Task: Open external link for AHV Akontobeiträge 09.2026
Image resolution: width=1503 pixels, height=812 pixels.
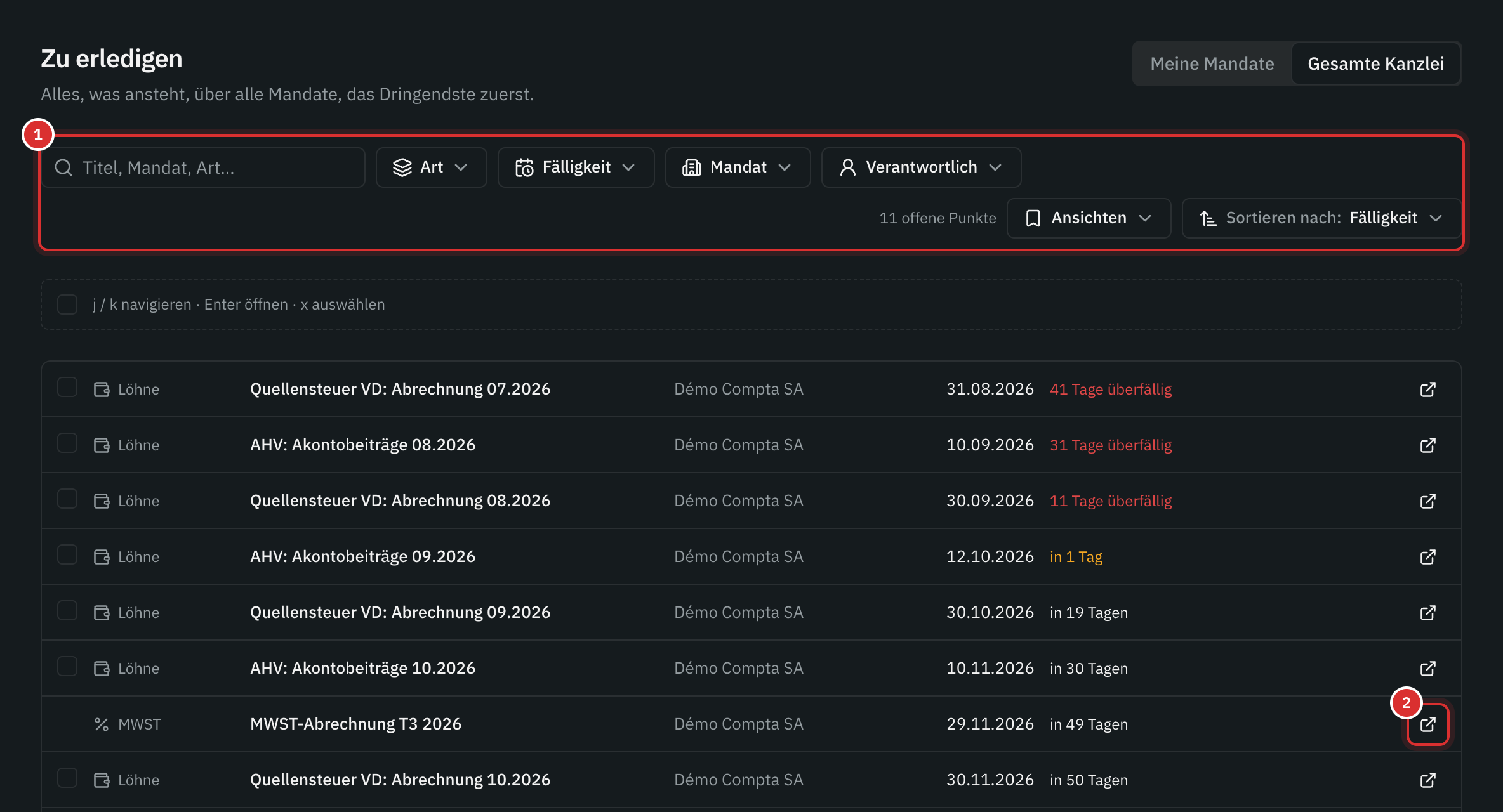Action: tap(1427, 557)
